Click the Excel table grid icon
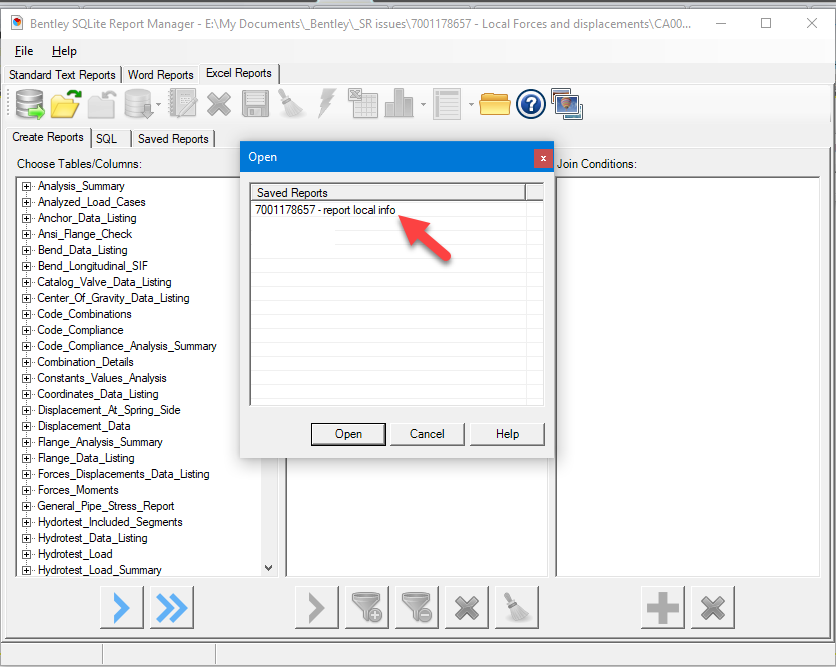Viewport: 836px width, 667px height. coord(363,103)
